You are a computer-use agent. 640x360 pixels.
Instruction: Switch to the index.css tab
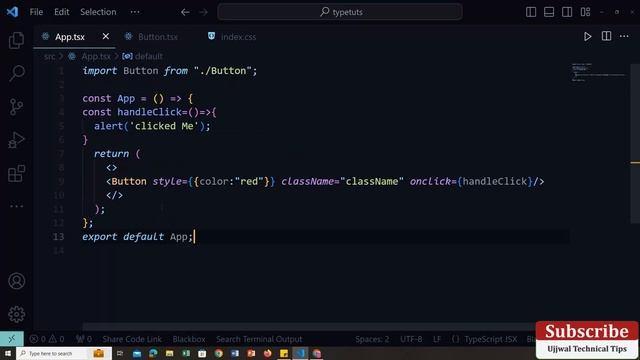pyautogui.click(x=238, y=37)
